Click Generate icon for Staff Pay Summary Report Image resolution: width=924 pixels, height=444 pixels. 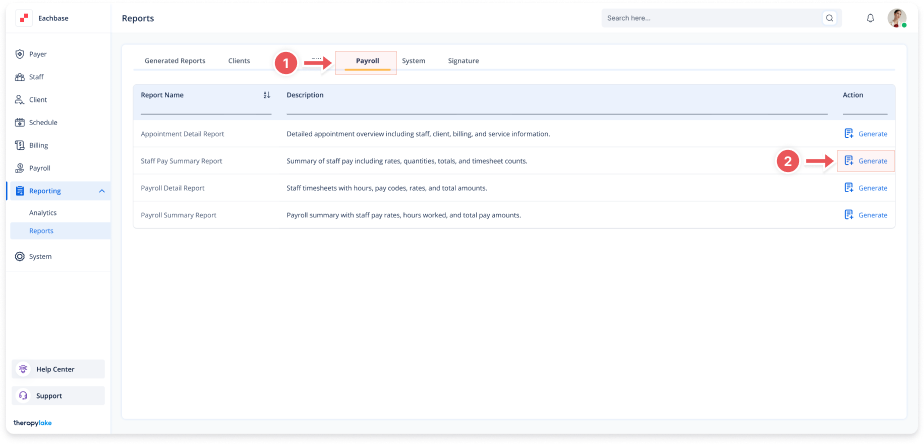click(x=849, y=160)
